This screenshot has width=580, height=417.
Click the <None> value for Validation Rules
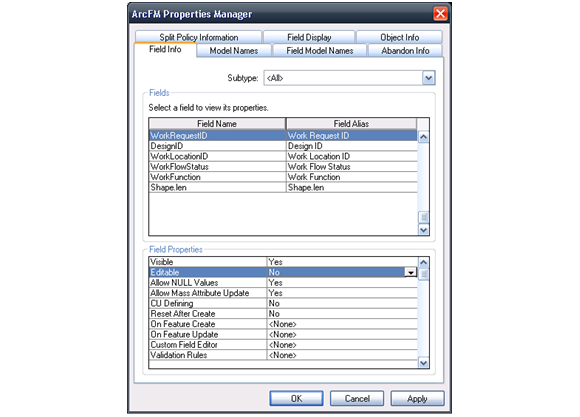pyautogui.click(x=342, y=355)
